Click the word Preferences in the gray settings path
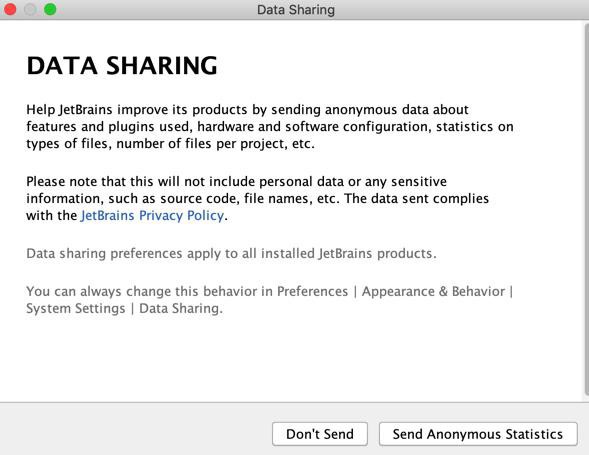The width and height of the screenshot is (589, 455). coord(313,292)
